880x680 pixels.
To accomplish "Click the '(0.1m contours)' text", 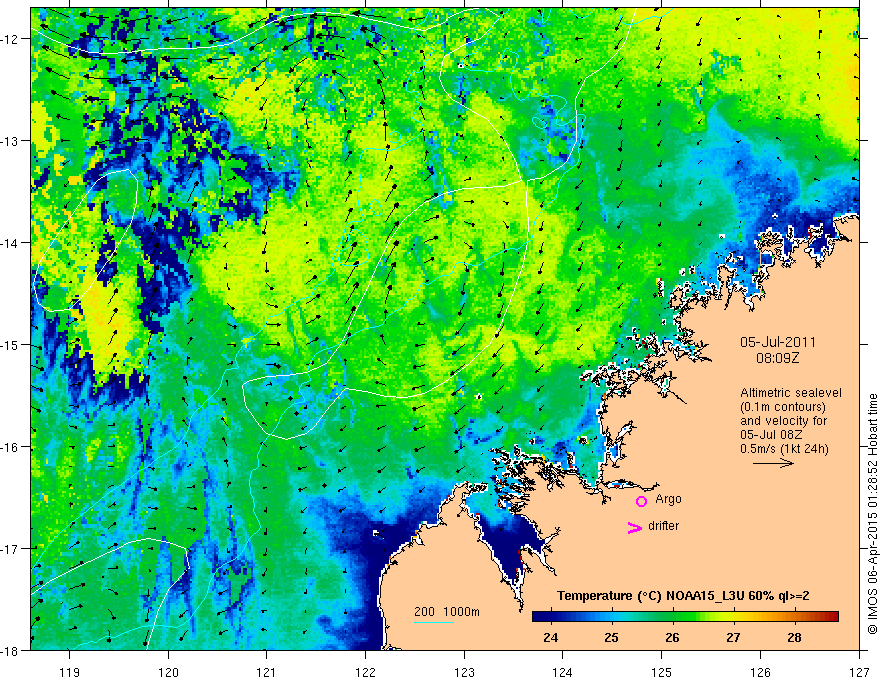I will [x=783, y=407].
